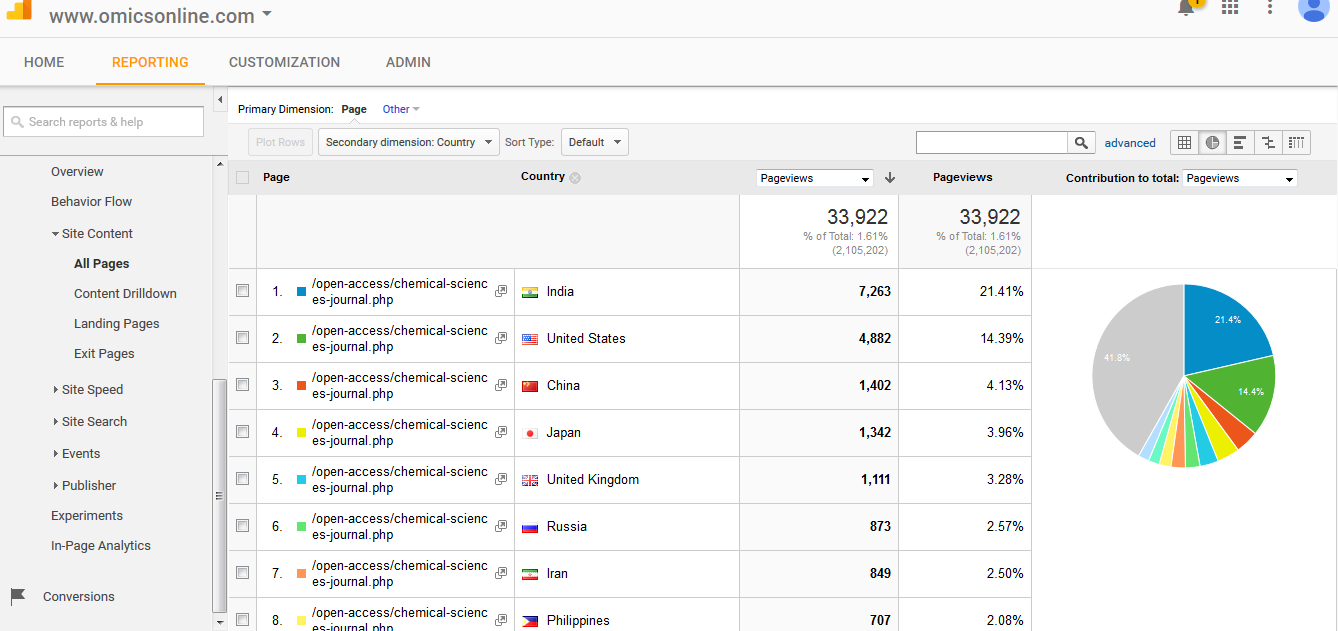Open the Other primary dimension dropdown

[401, 109]
